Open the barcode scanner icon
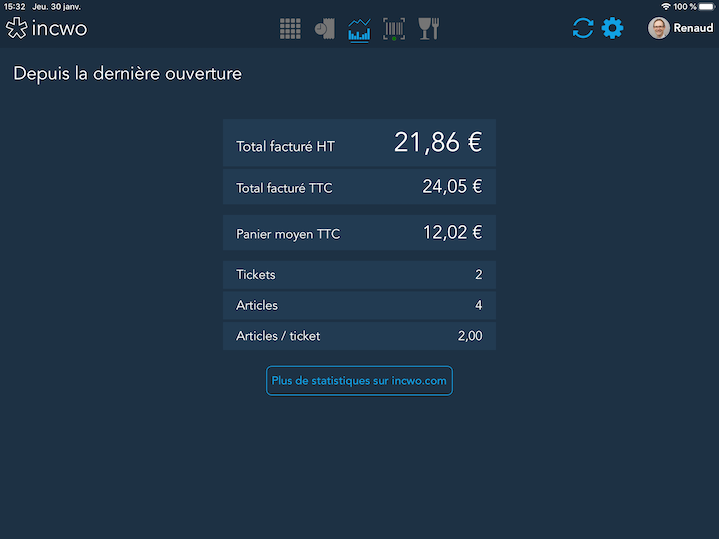719x539 pixels. tap(394, 29)
